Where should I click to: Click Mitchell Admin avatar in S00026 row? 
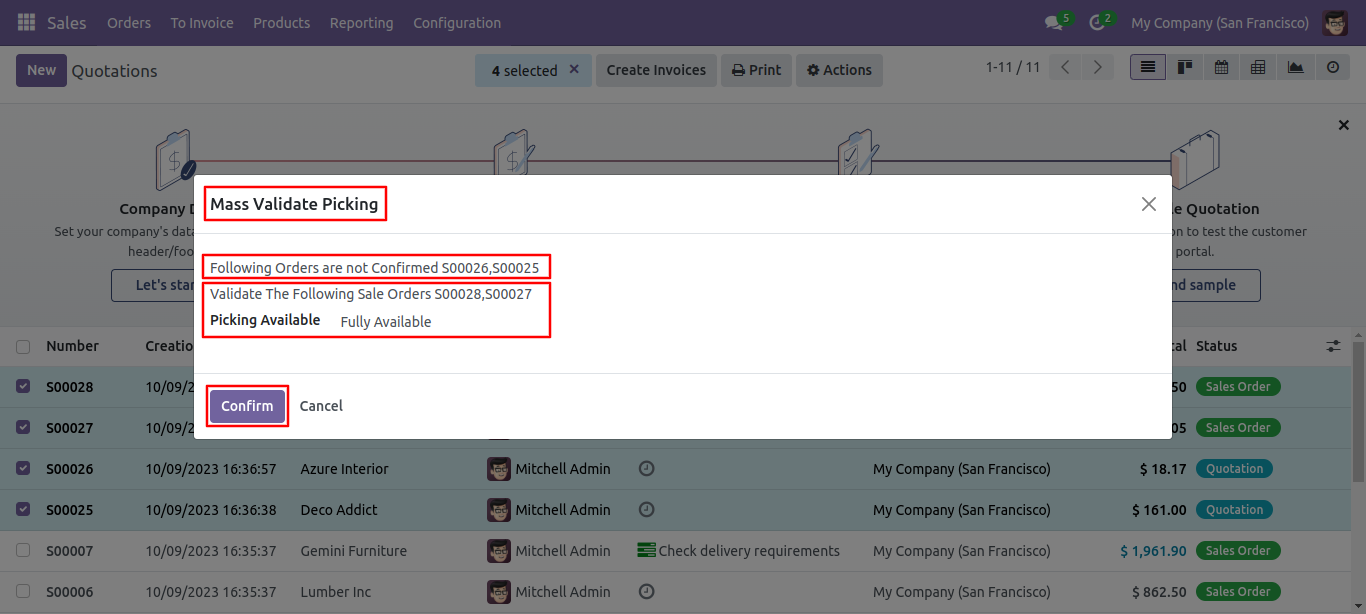[499, 468]
